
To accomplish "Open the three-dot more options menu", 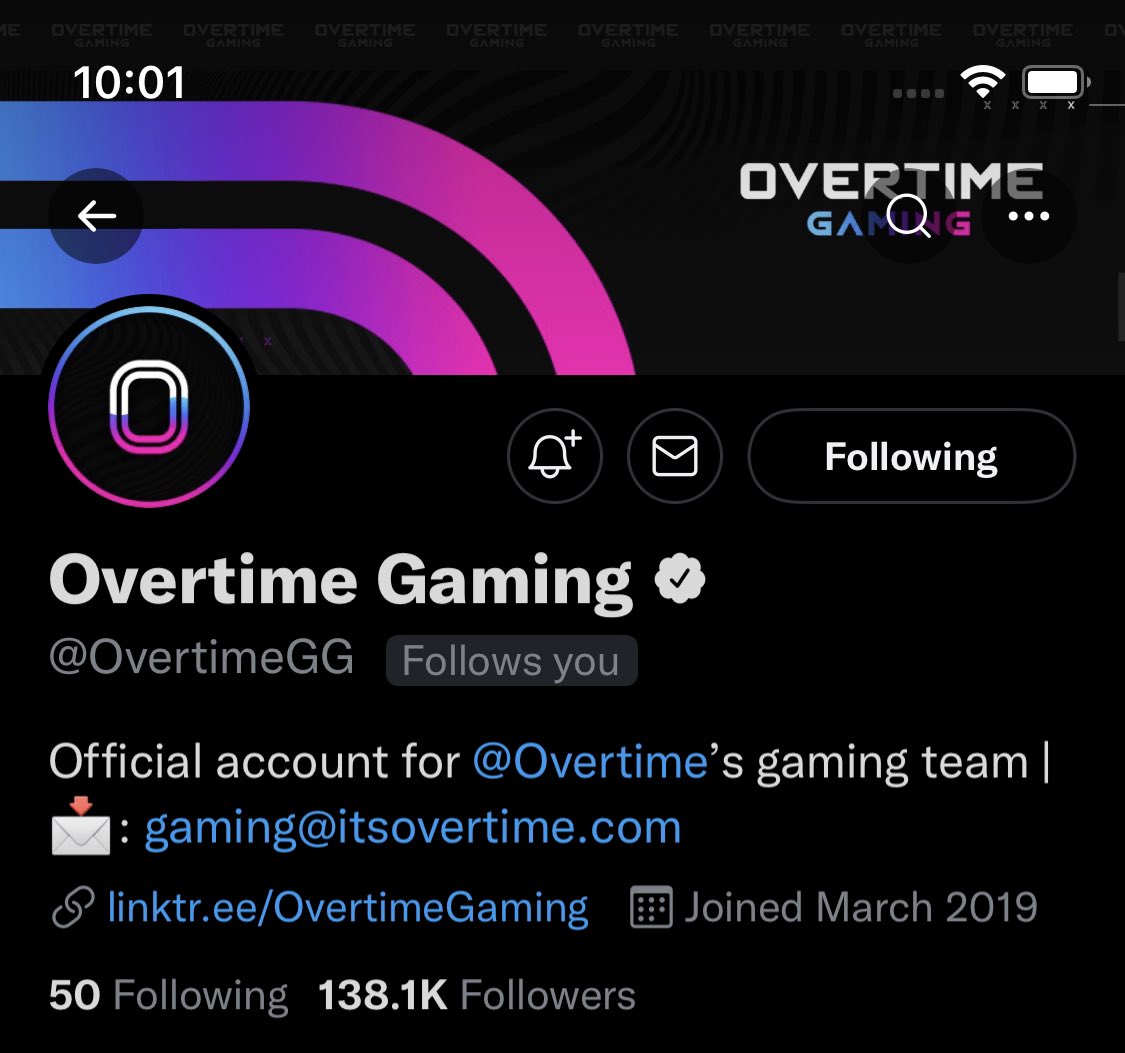I will pos(1028,216).
